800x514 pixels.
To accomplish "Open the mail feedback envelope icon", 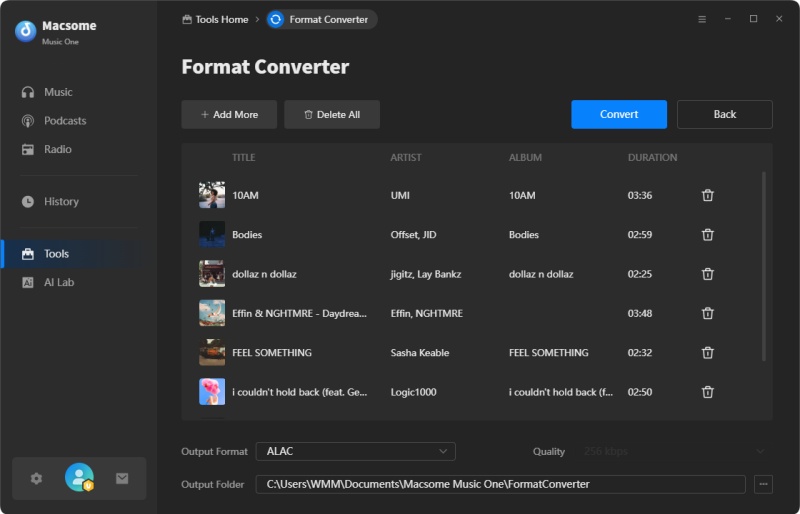I will point(122,478).
